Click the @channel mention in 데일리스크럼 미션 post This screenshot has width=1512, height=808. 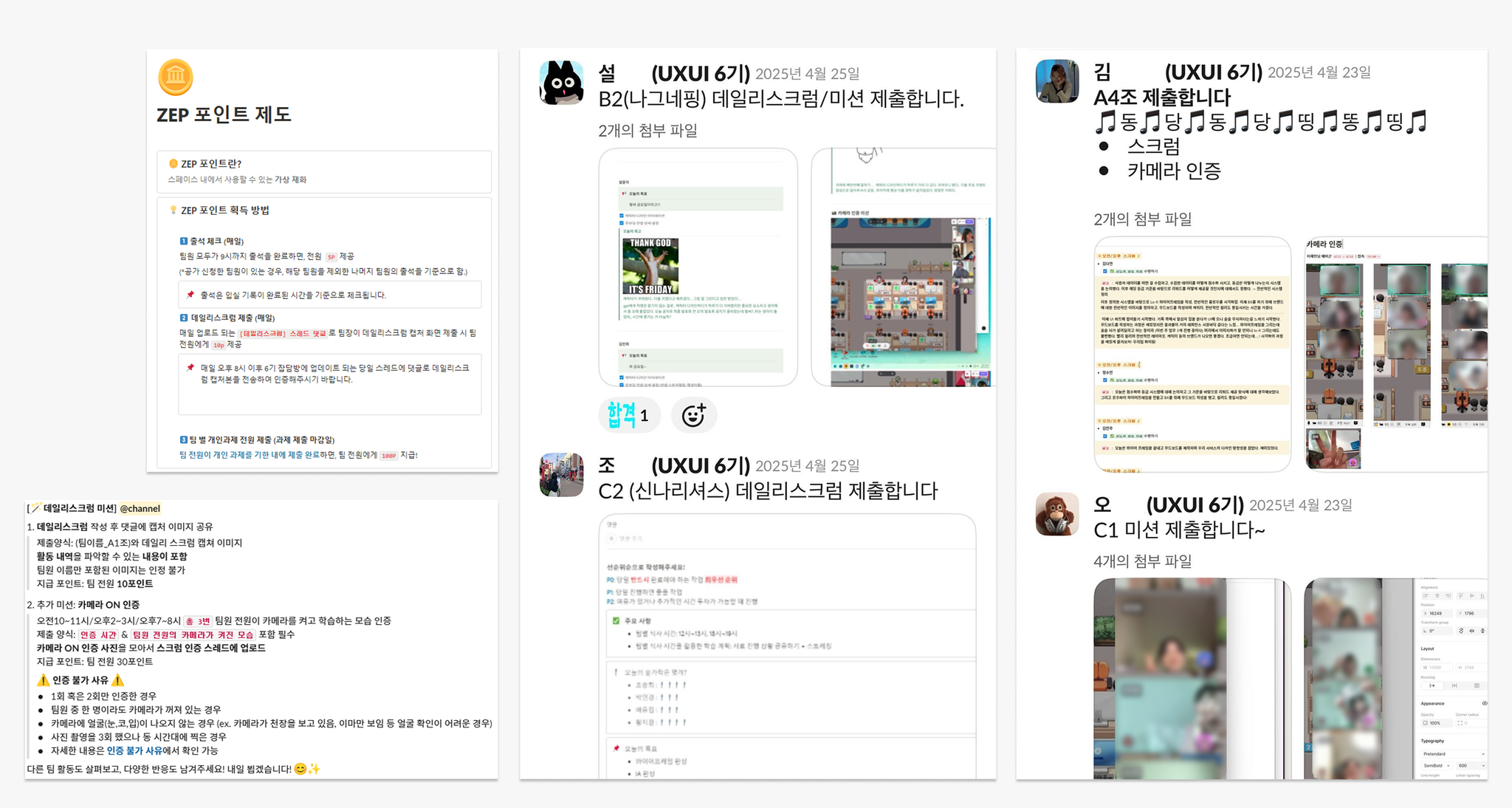point(140,508)
